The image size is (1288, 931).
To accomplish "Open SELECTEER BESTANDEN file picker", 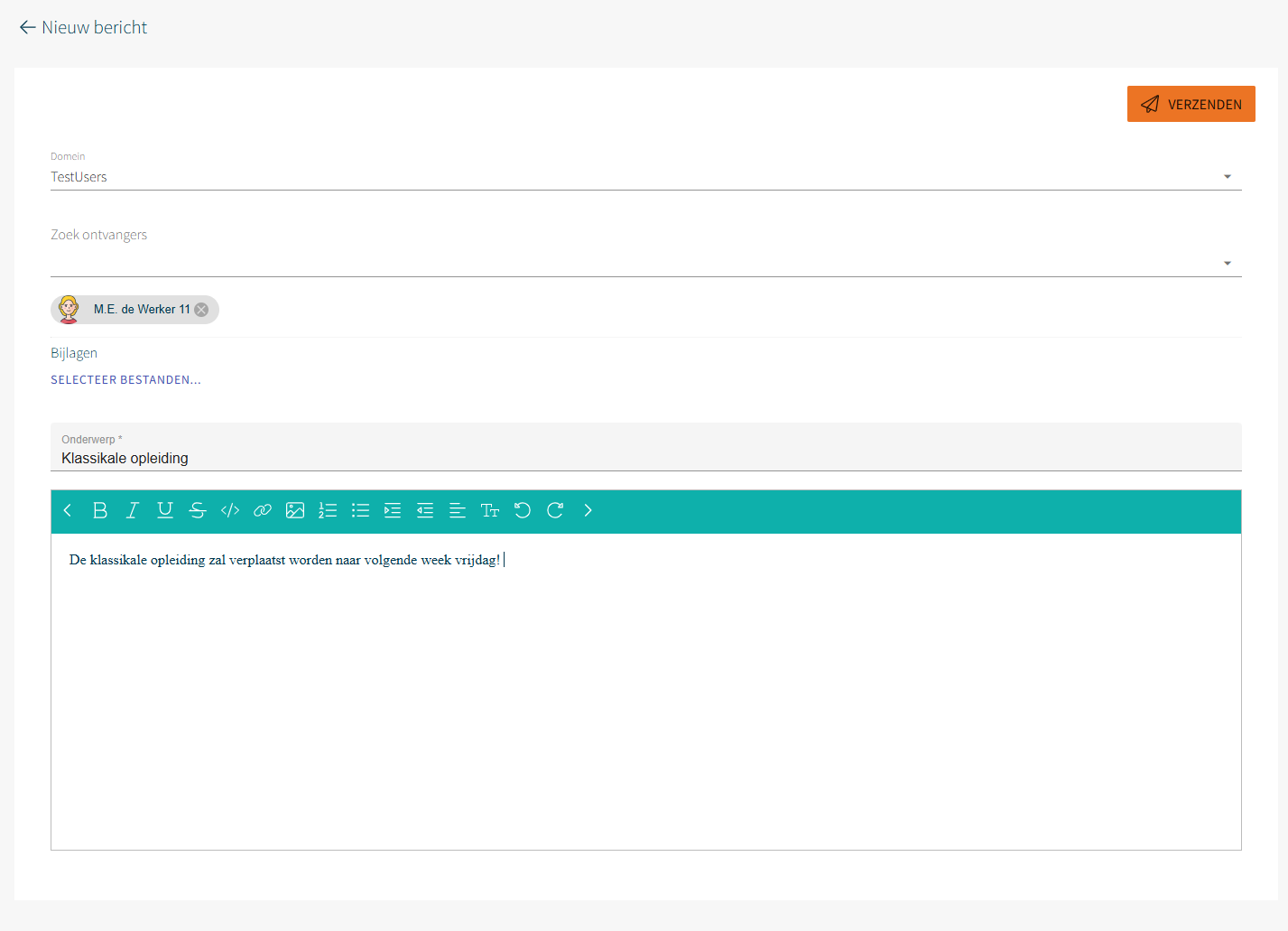I will 125,380.
